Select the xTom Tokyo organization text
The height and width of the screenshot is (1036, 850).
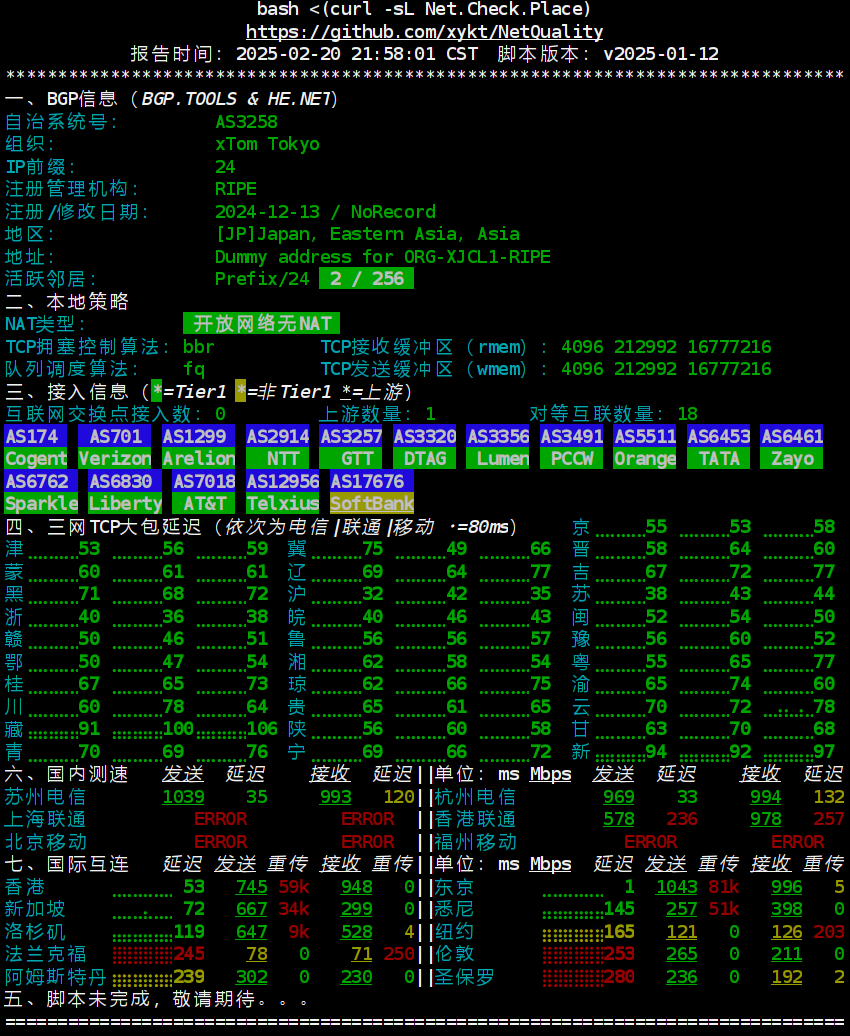pos(267,144)
